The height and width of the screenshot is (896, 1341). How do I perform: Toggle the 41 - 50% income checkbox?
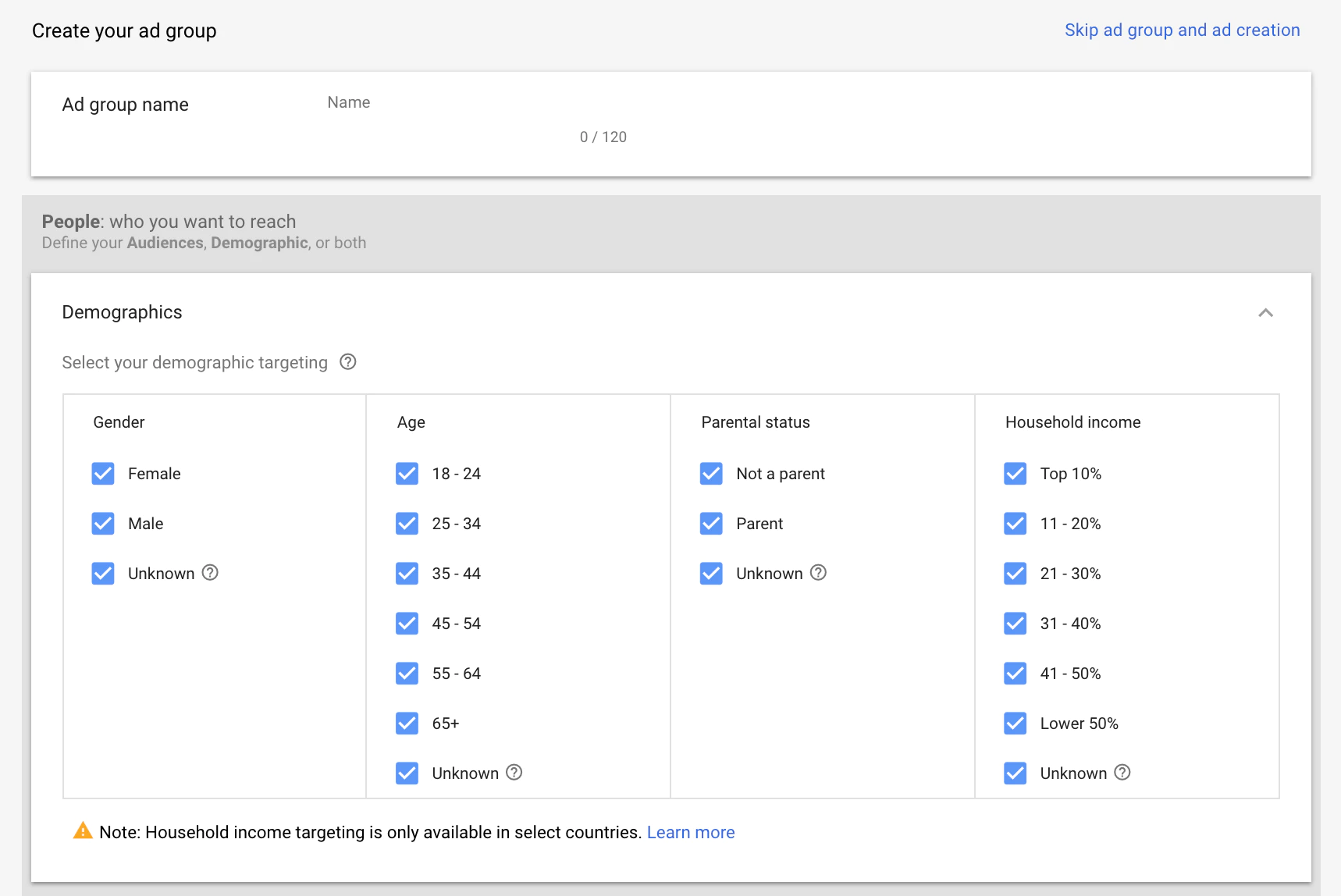tap(1015, 674)
